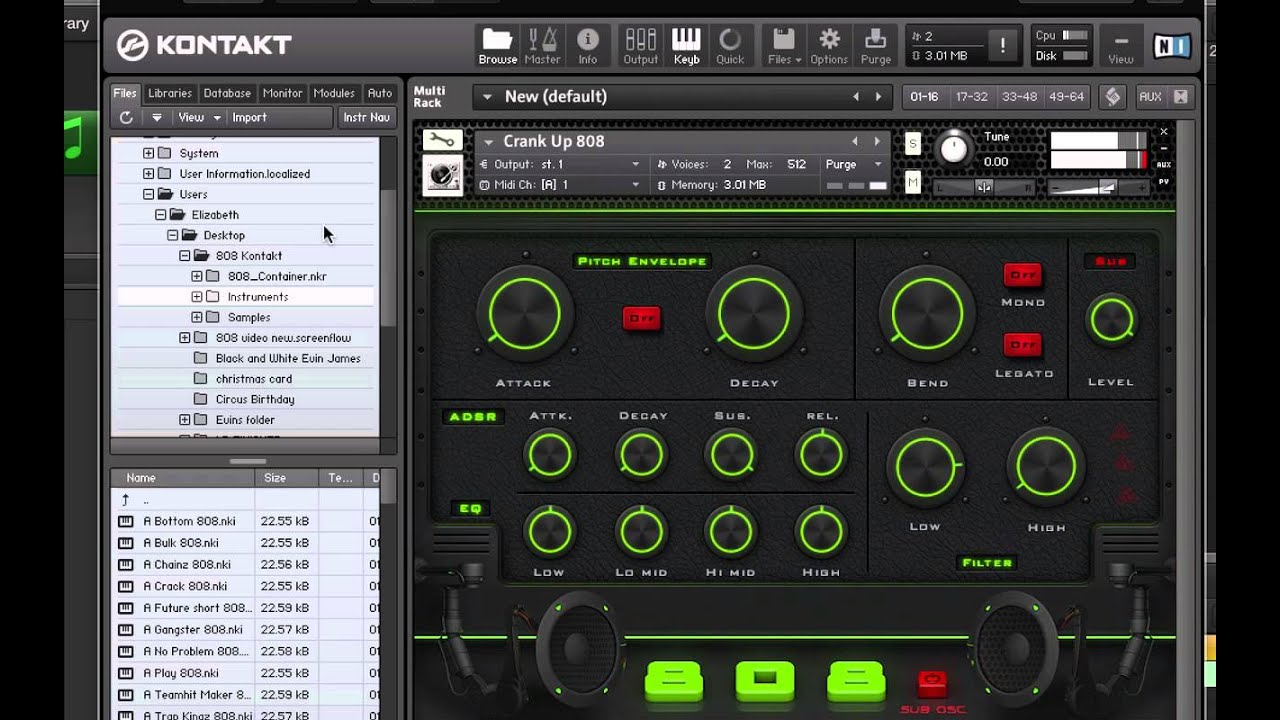Collapse the Users folder
This screenshot has width=1280, height=720.
148,194
